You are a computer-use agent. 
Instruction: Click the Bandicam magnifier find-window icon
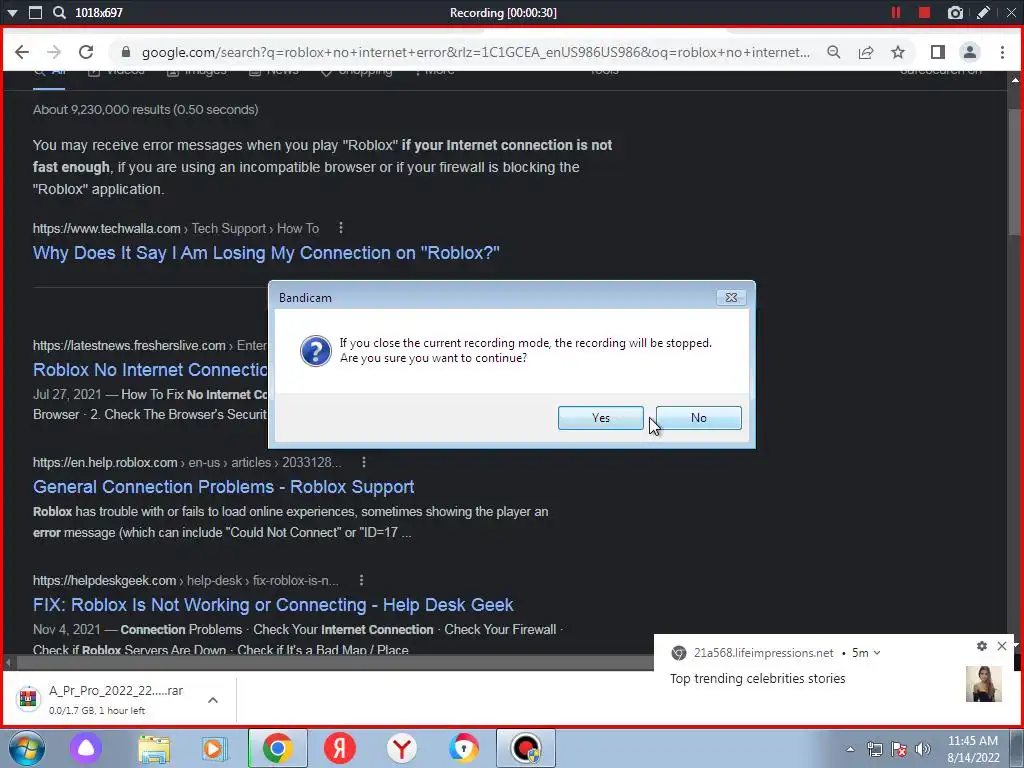click(x=59, y=12)
